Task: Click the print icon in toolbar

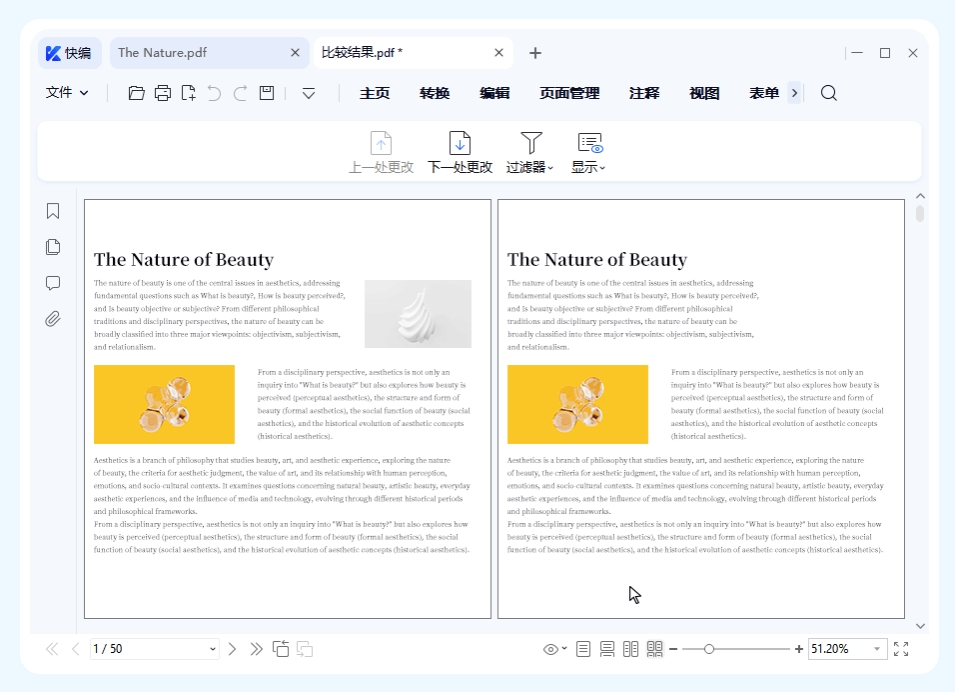Action: [x=162, y=93]
